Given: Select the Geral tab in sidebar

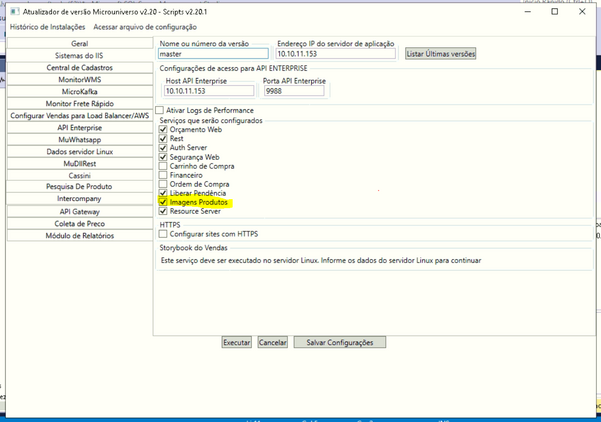Looking at the screenshot, I should 80,44.
